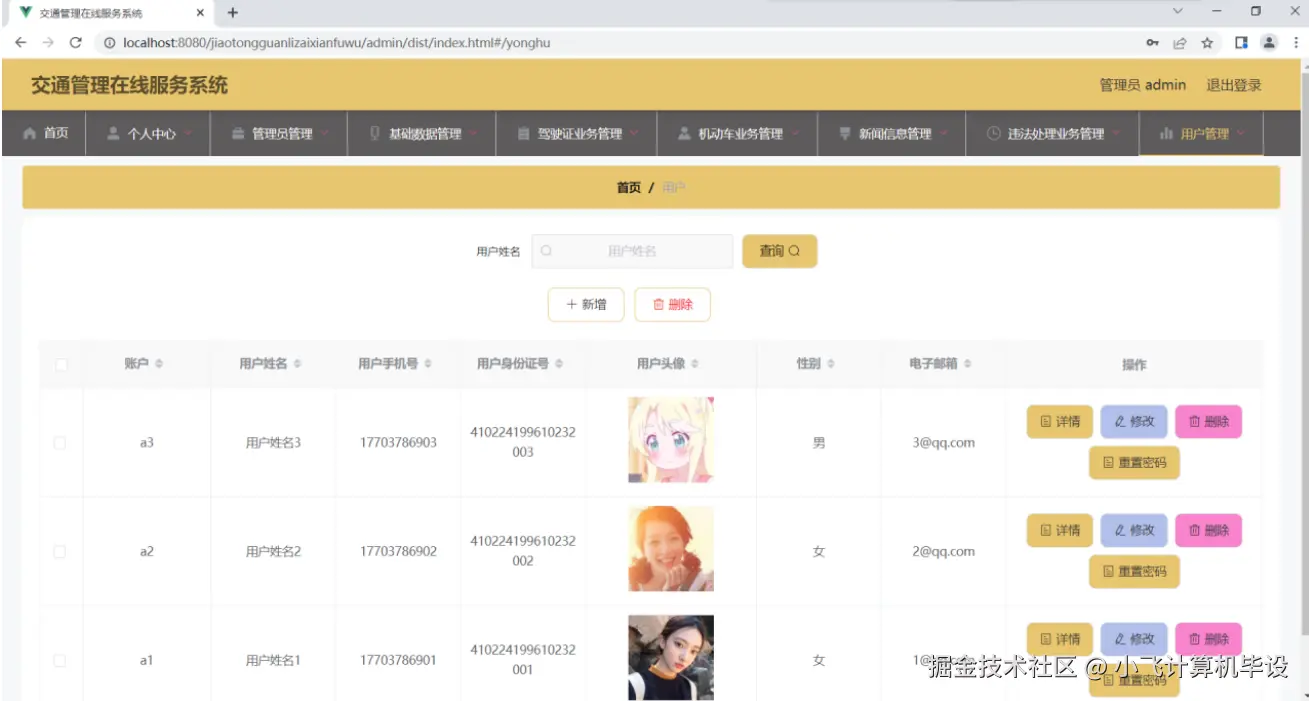
Task: Sort by 性别 column arrows
Action: (831, 364)
